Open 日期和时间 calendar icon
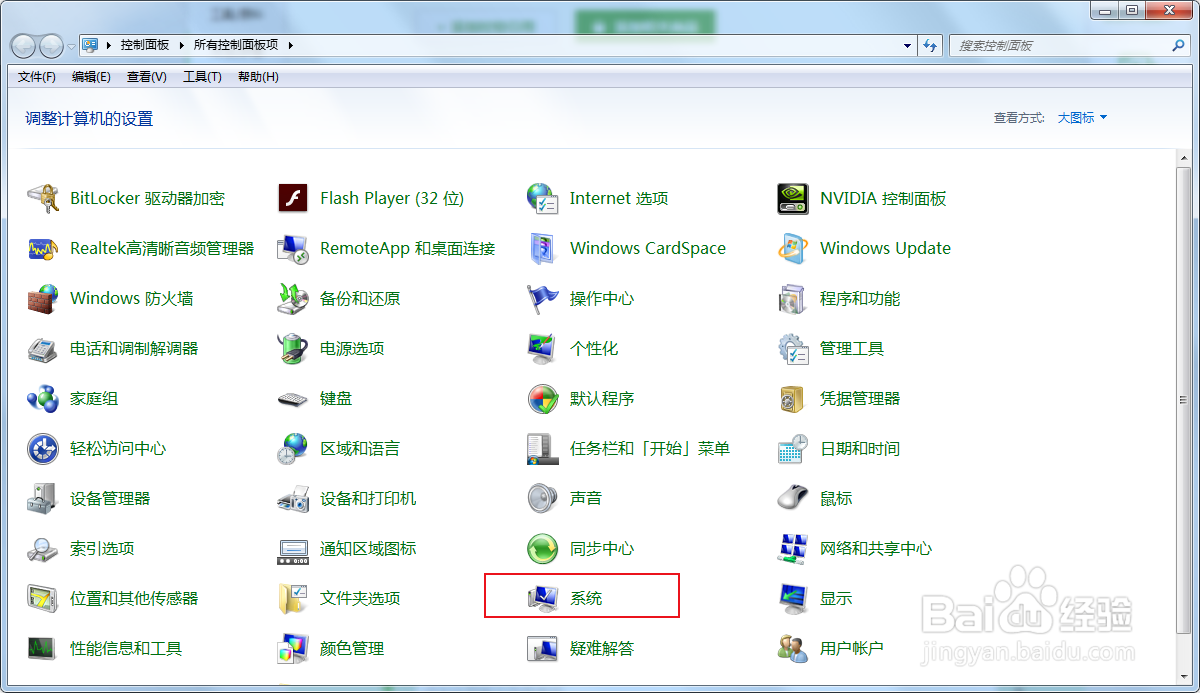Image resolution: width=1200 pixels, height=693 pixels. [793, 448]
